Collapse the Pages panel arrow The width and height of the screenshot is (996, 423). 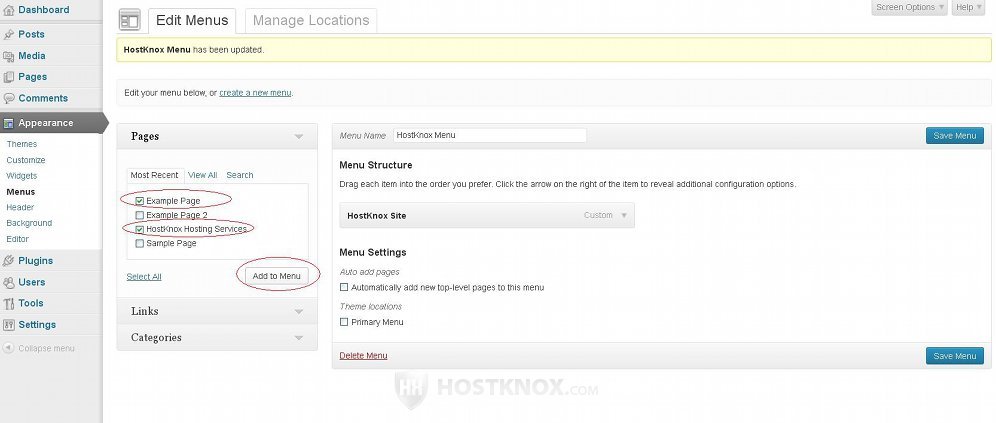[x=299, y=137]
